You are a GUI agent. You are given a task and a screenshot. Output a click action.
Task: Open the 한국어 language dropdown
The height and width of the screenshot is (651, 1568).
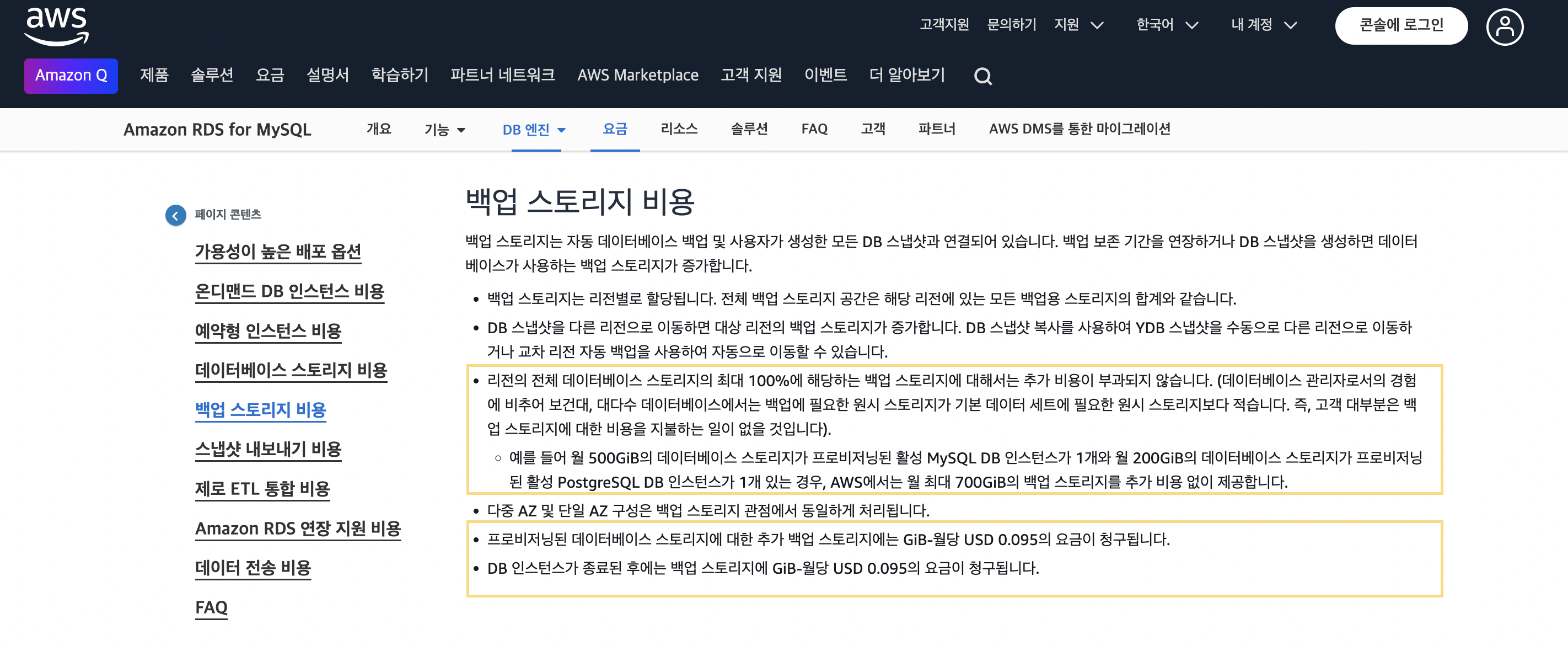click(1166, 25)
